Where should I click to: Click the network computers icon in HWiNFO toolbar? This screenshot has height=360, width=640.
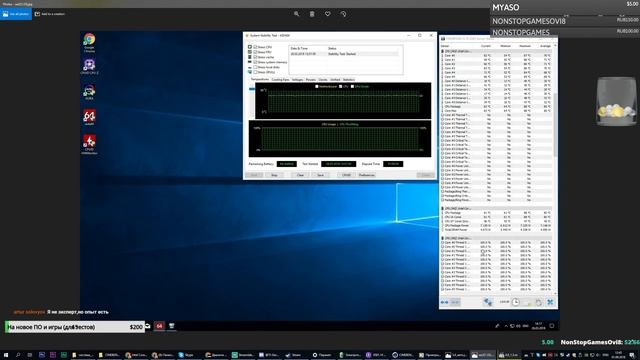click(488, 302)
